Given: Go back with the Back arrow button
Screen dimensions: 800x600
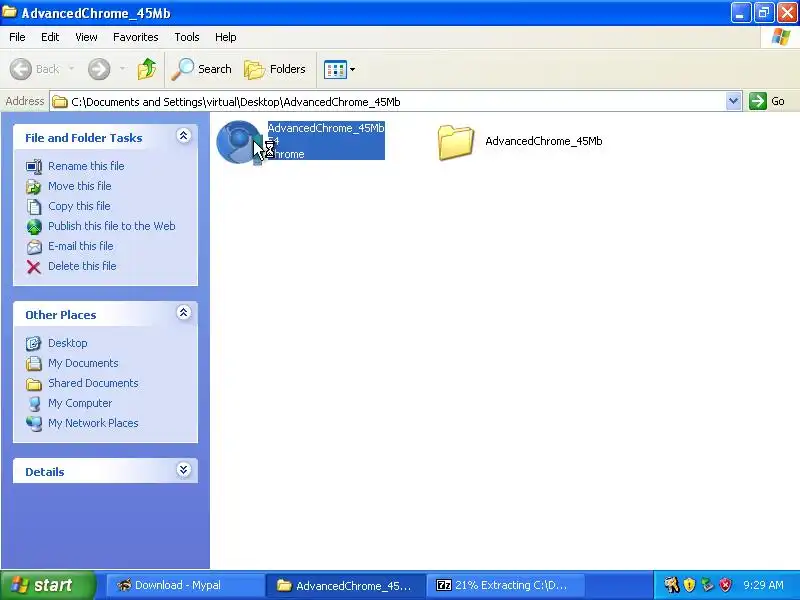Looking at the screenshot, I should (35, 69).
